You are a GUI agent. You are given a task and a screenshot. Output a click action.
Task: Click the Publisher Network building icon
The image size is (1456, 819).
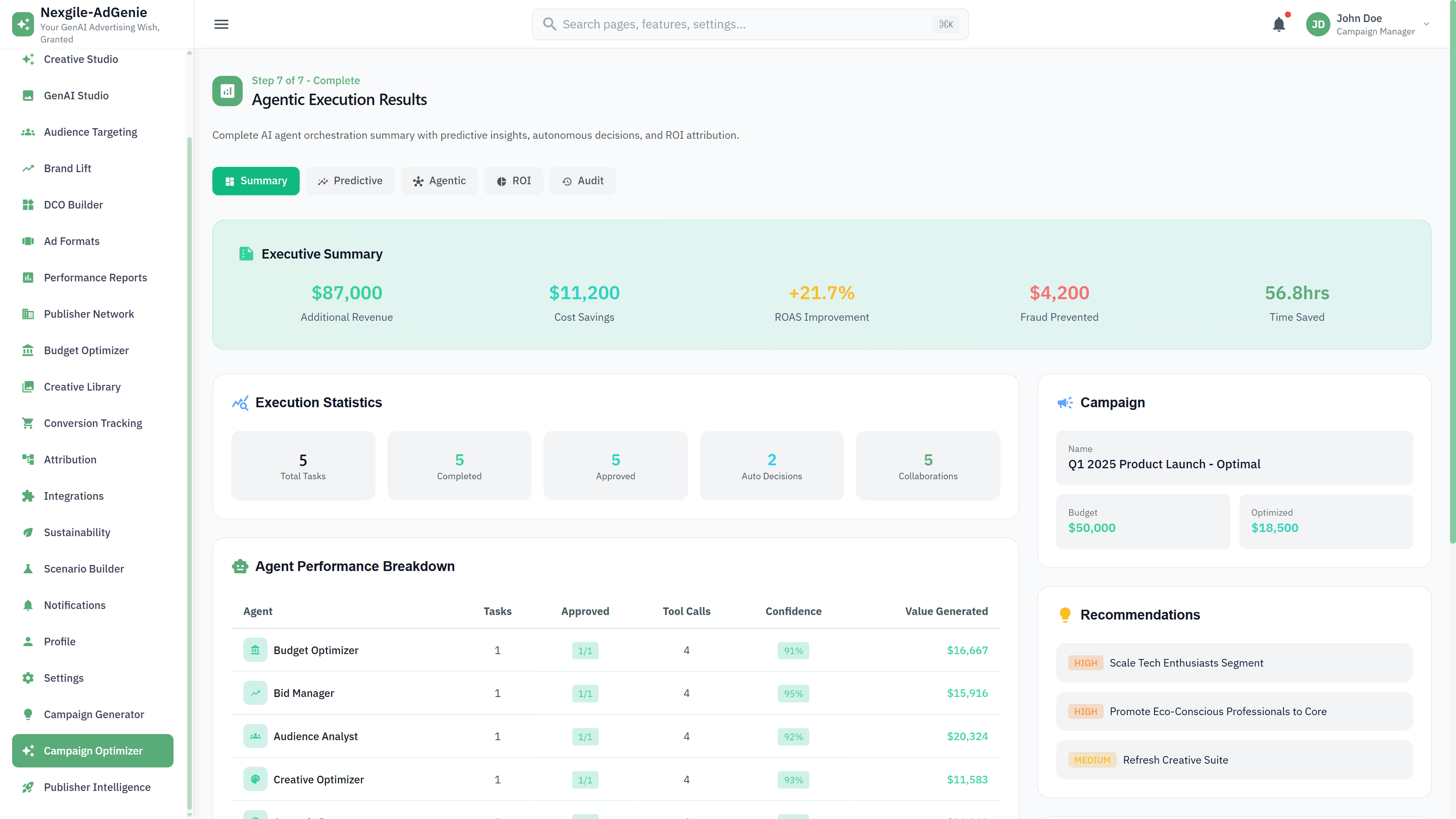point(28,314)
